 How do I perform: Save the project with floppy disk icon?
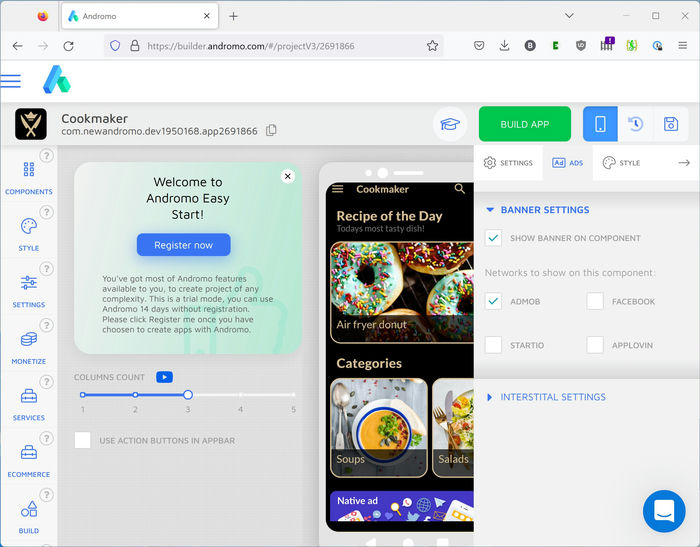(x=671, y=124)
